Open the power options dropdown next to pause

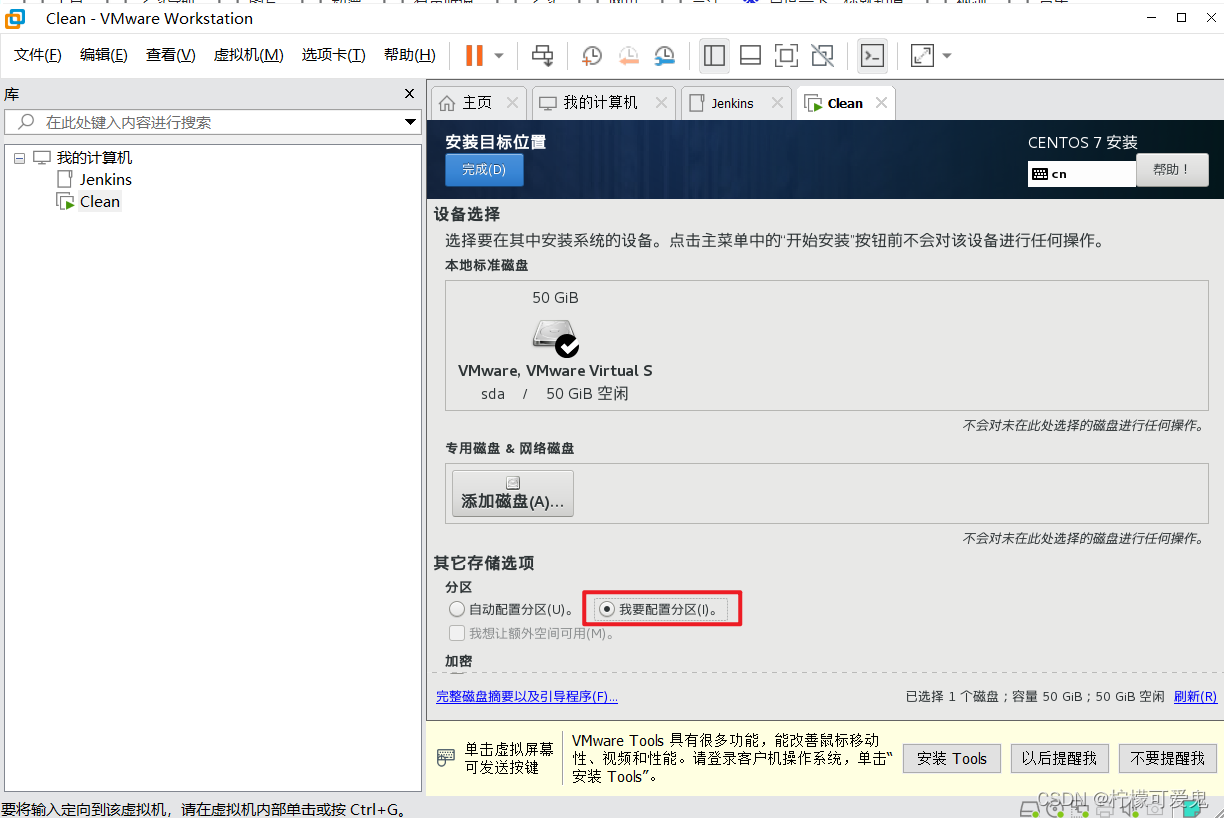coord(499,56)
